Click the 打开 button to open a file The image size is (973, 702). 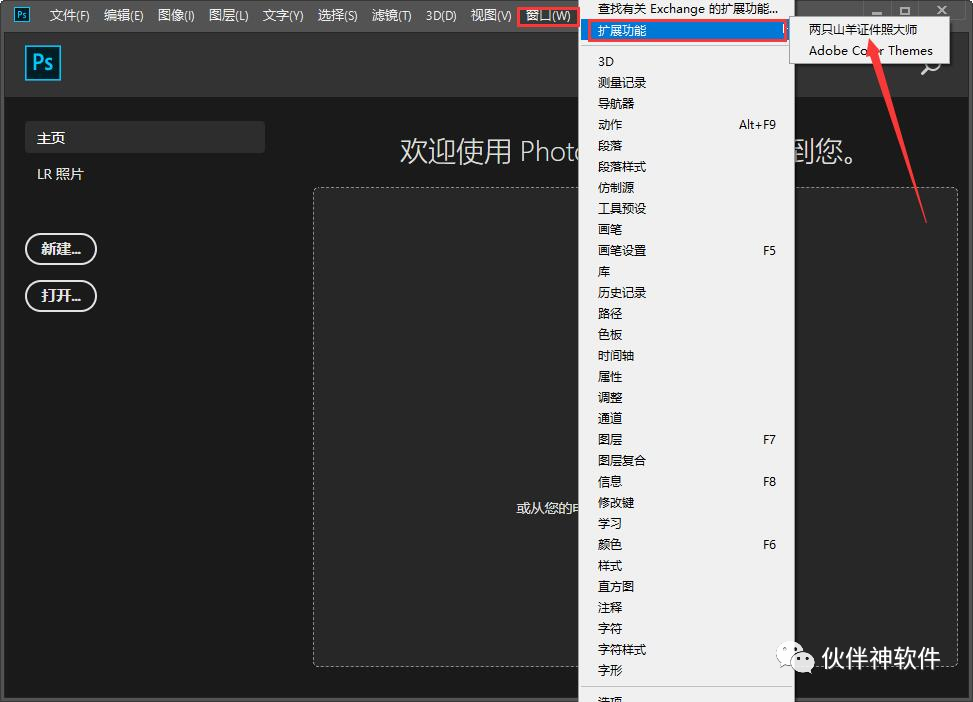pyautogui.click(x=60, y=296)
